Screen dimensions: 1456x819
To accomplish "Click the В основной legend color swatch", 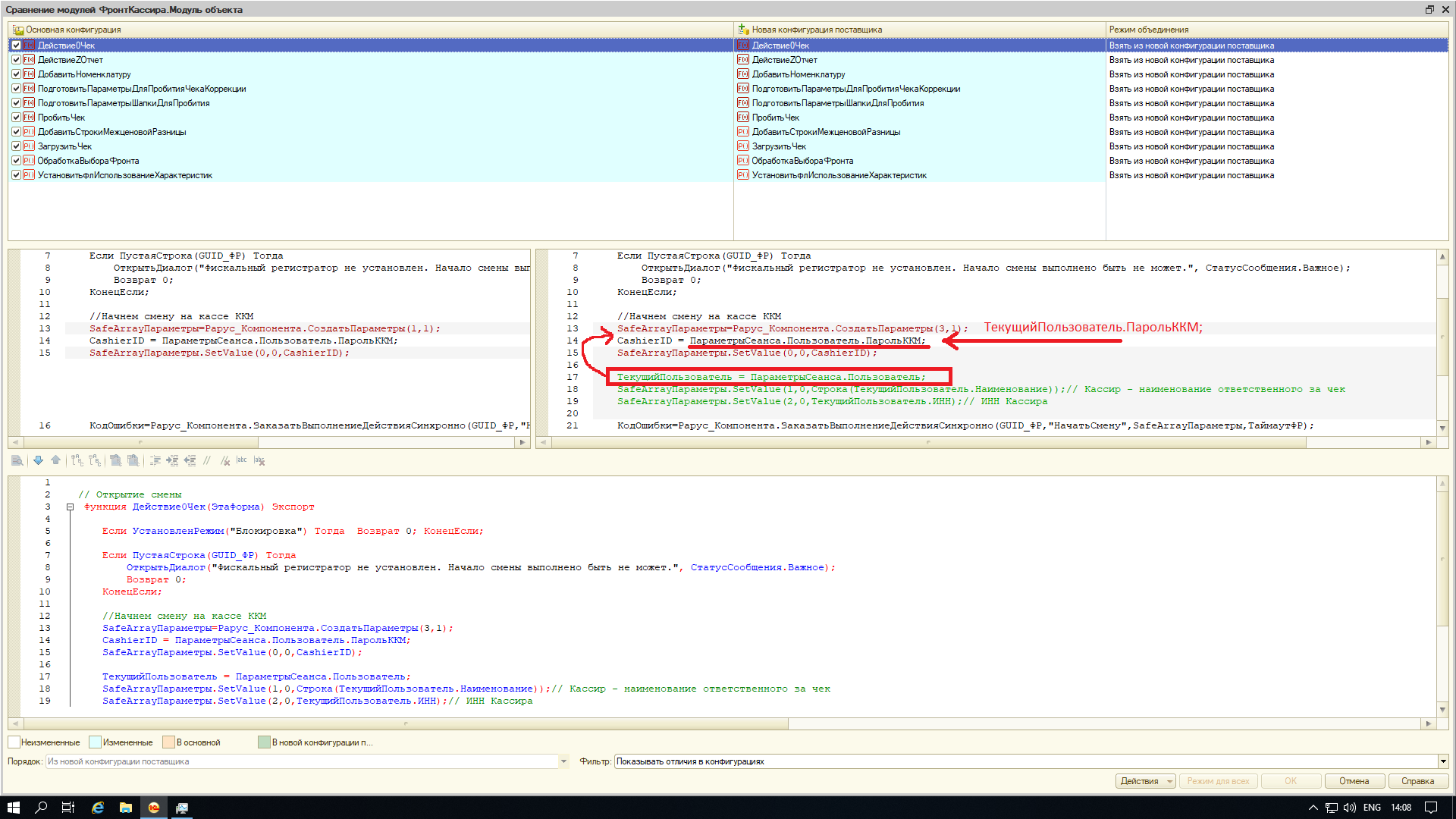I will (x=168, y=742).
